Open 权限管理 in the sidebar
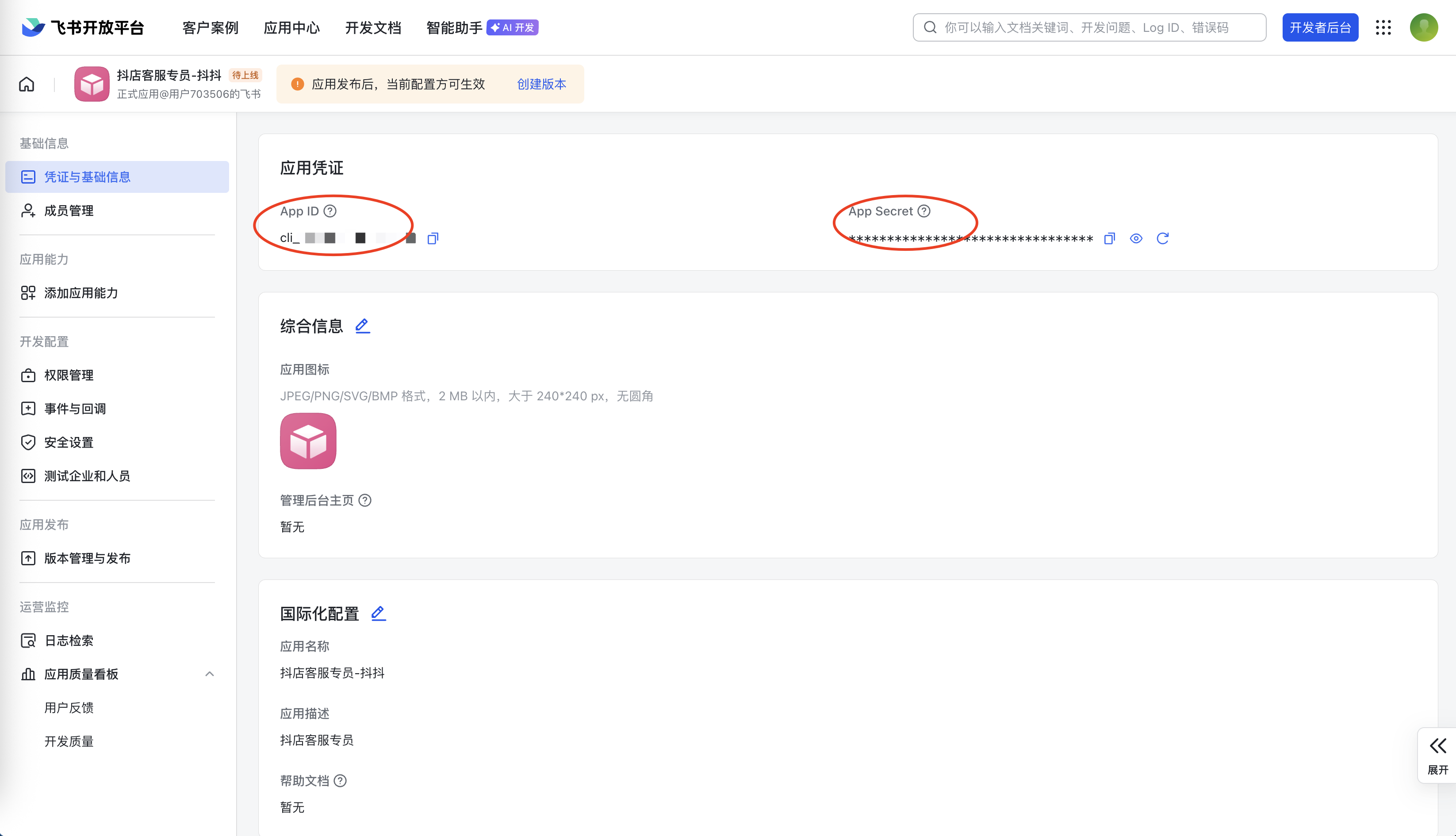 coord(69,375)
